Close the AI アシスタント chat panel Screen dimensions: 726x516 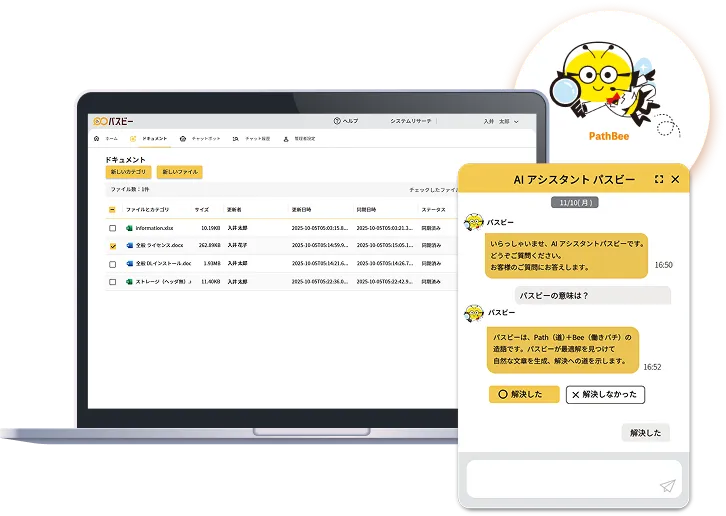675,179
